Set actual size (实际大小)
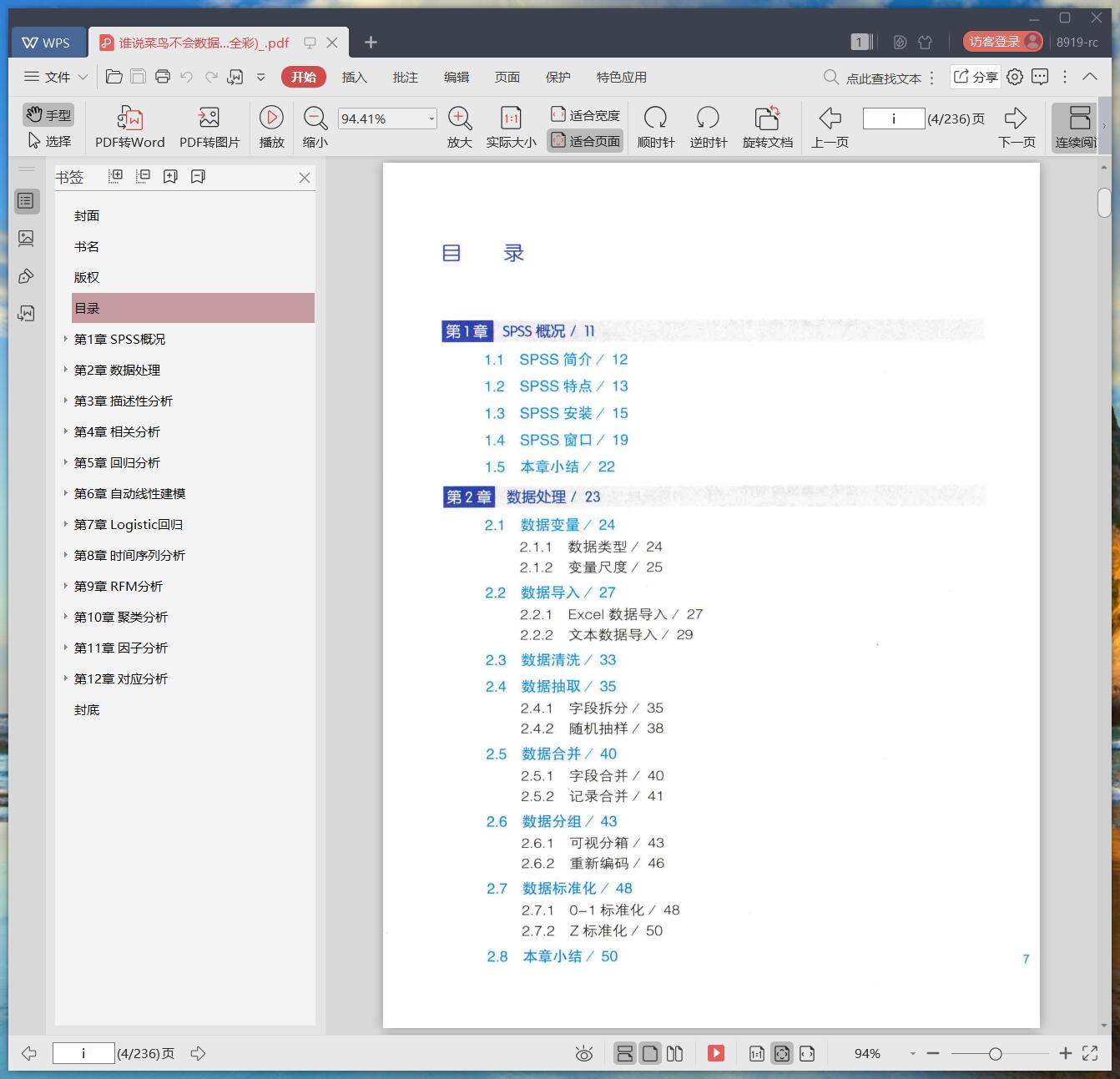This screenshot has height=1079, width=1120. click(x=511, y=128)
